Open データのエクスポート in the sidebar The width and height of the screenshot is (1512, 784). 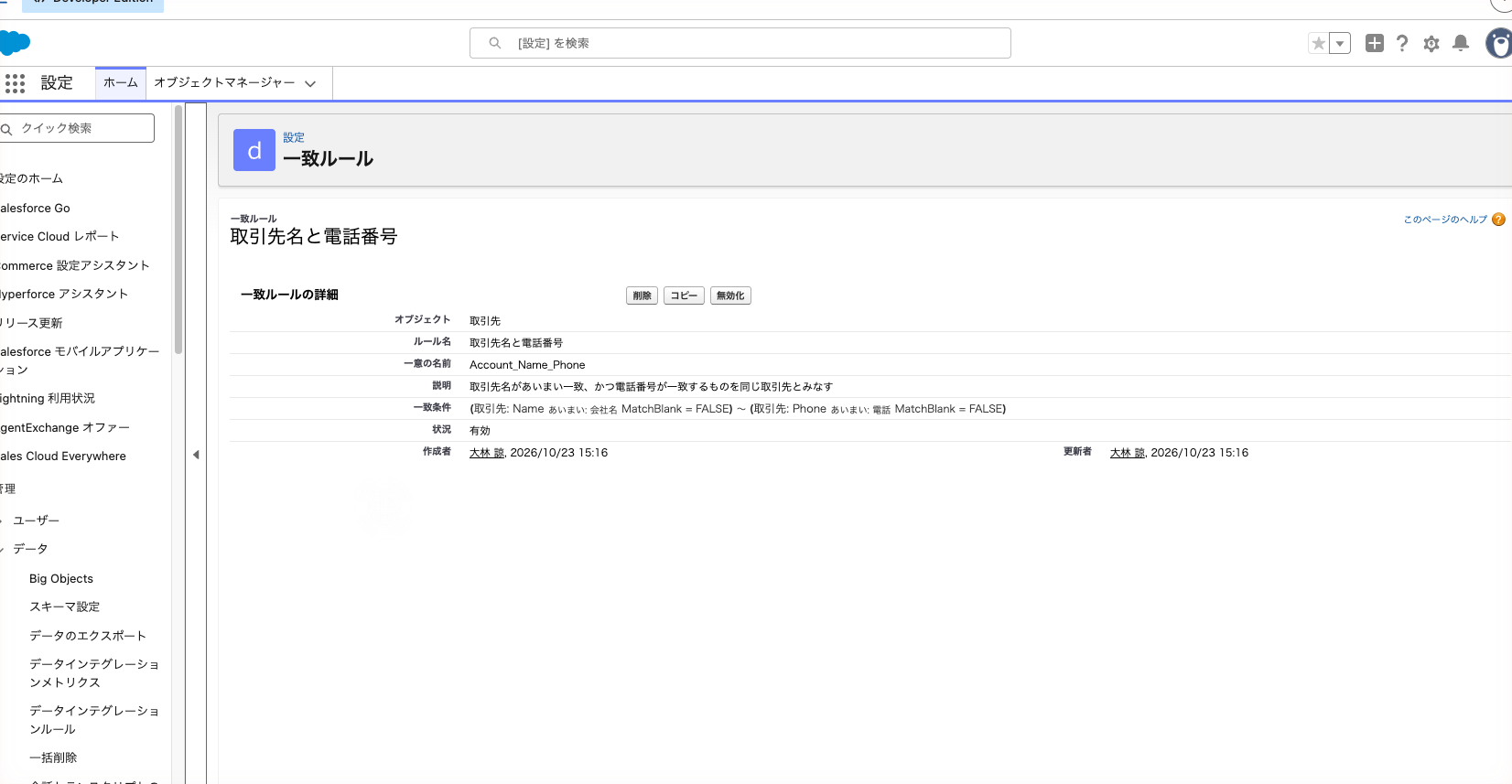pyautogui.click(x=88, y=636)
